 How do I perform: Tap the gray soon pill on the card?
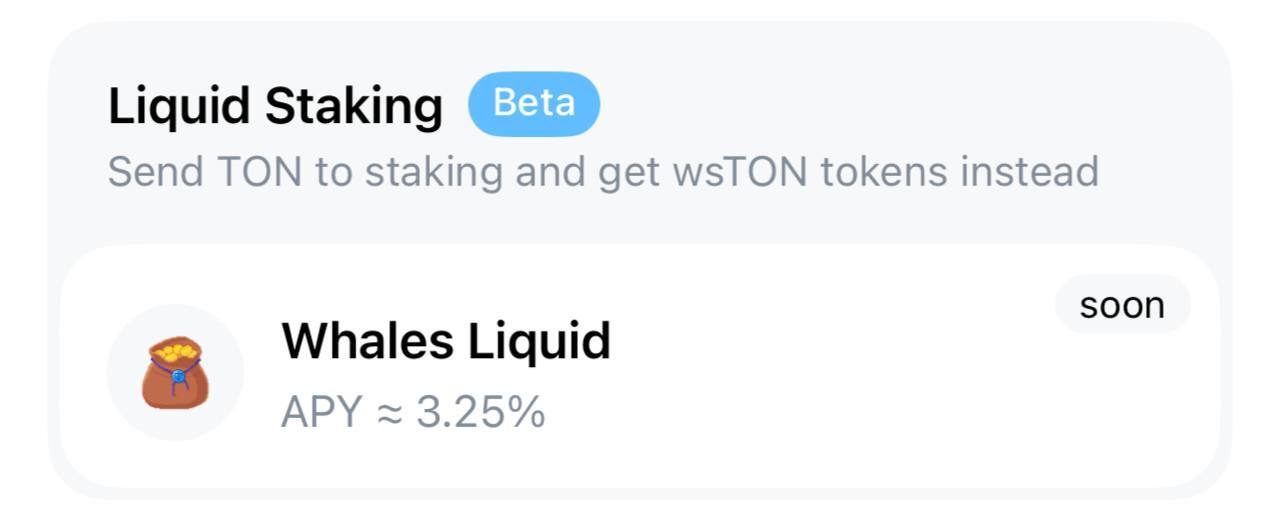[1122, 304]
